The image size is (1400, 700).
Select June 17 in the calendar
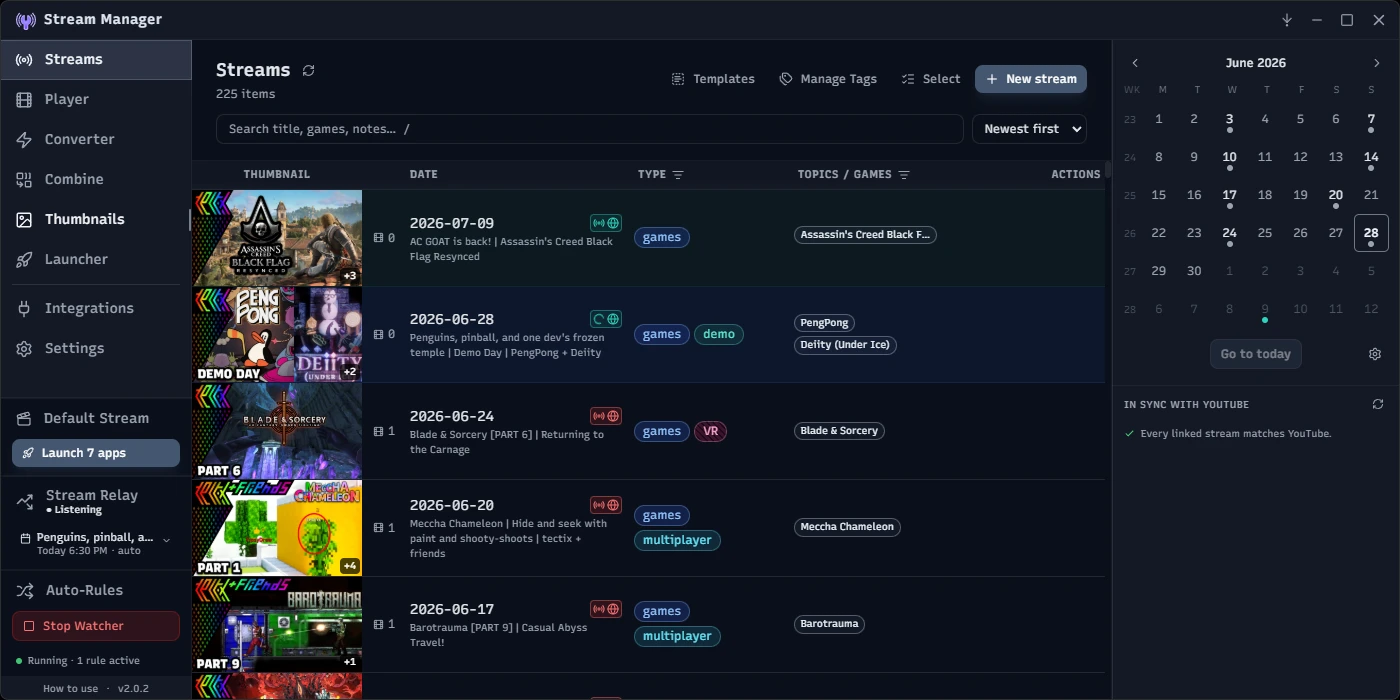tap(1230, 196)
